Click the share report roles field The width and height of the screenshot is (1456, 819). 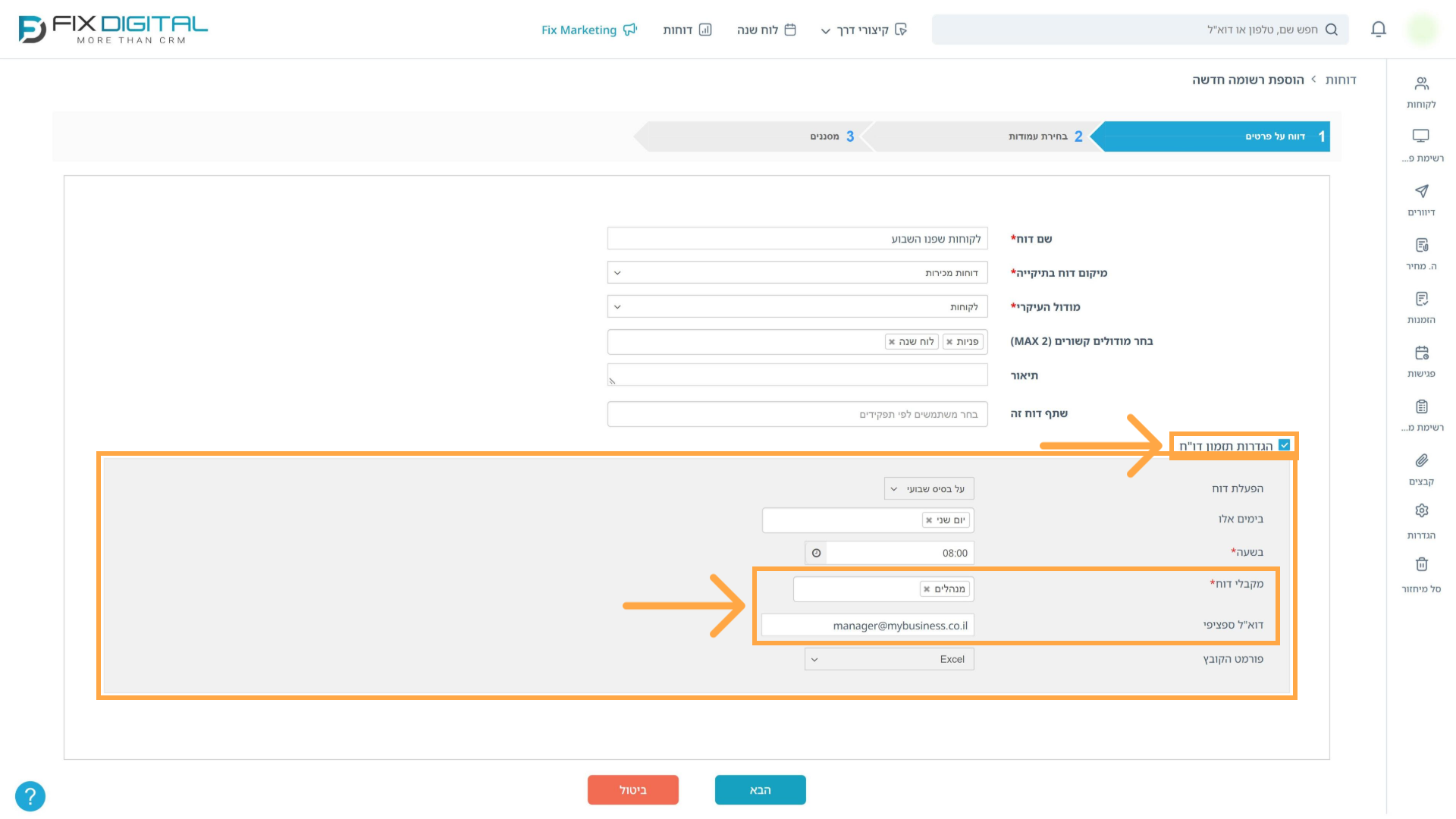click(x=798, y=414)
